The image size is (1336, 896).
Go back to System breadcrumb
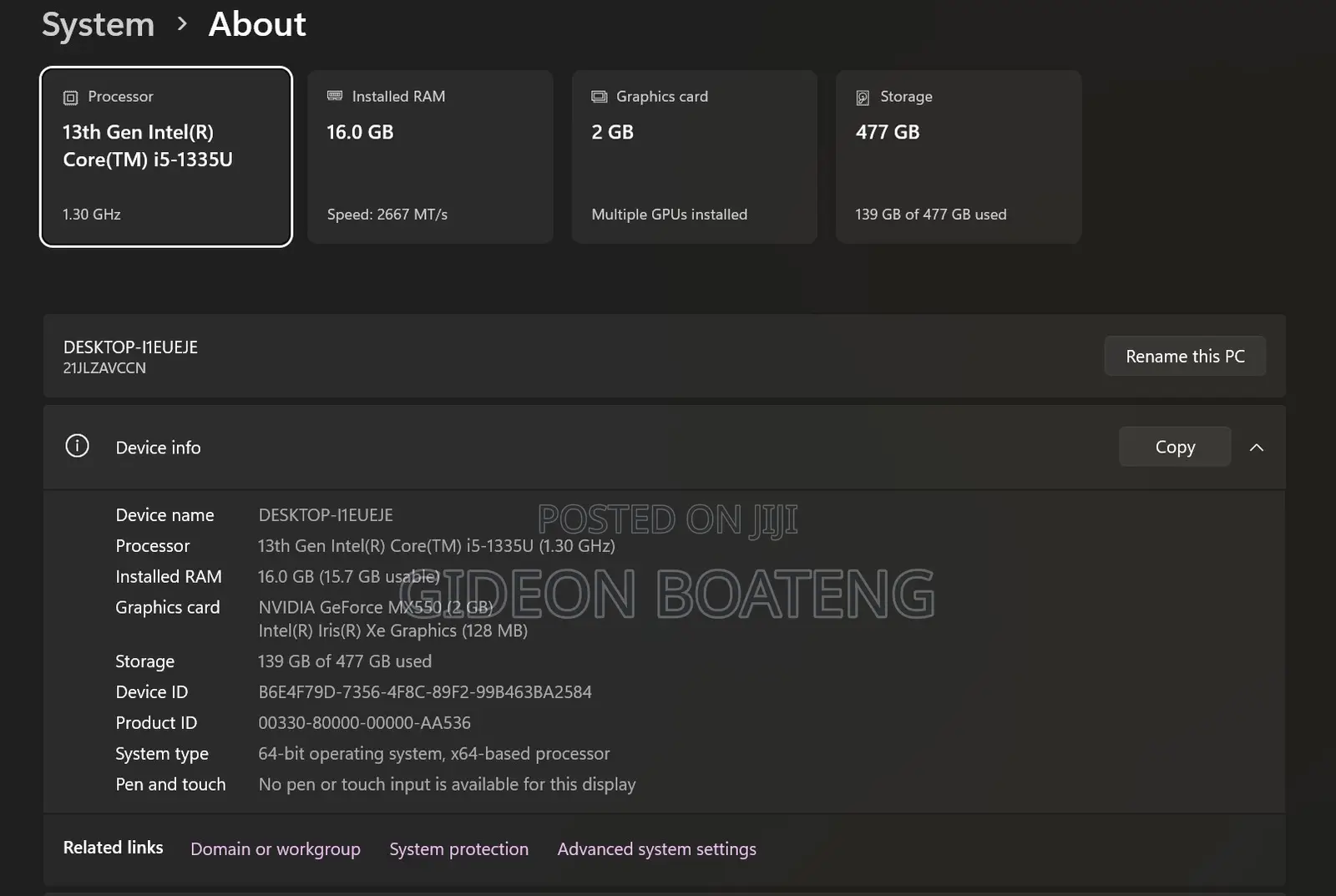(99, 25)
